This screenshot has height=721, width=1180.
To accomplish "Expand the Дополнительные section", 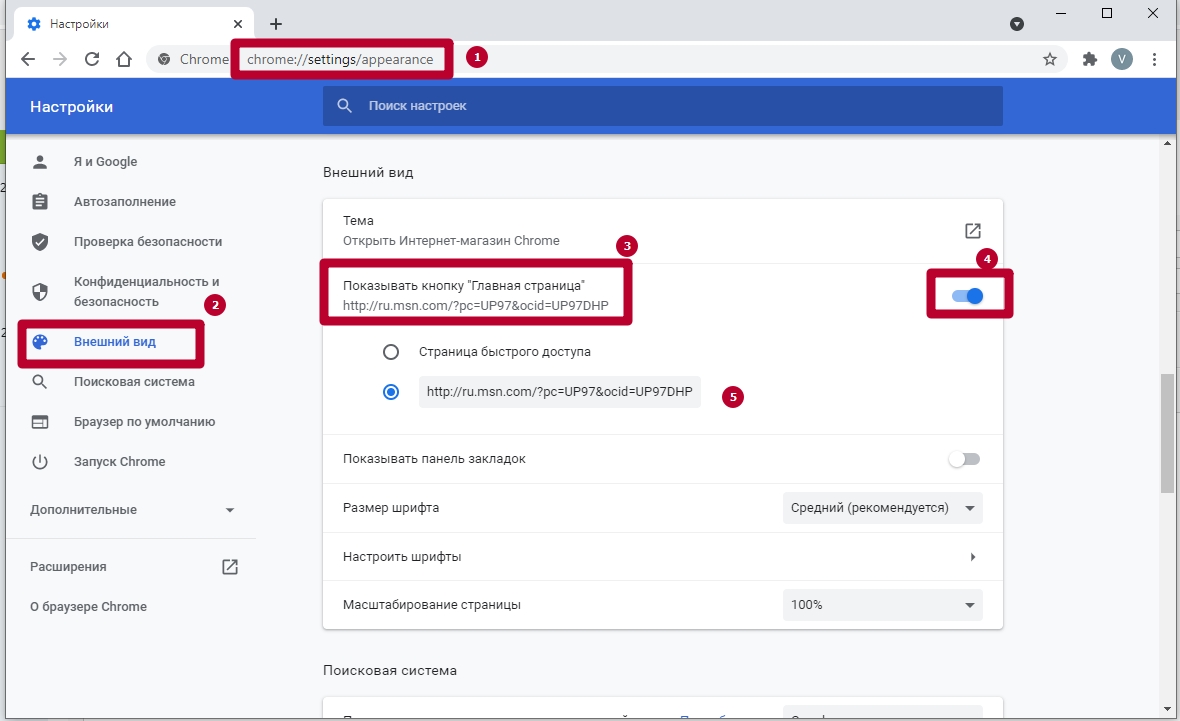I will point(132,510).
